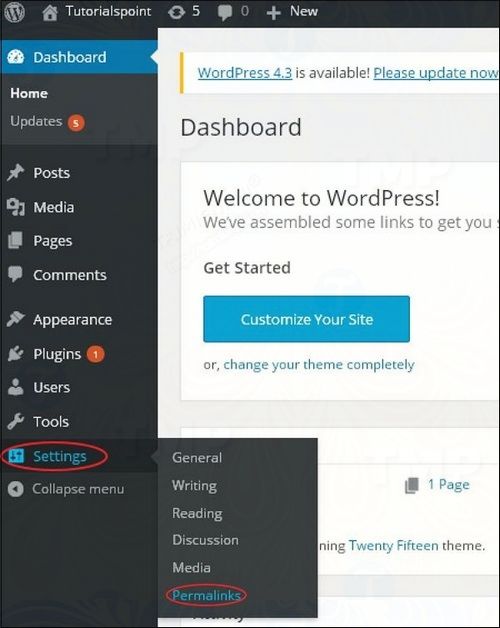Viewport: 500px width, 628px height.
Task: Click the plus New content icon
Action: [x=273, y=13]
